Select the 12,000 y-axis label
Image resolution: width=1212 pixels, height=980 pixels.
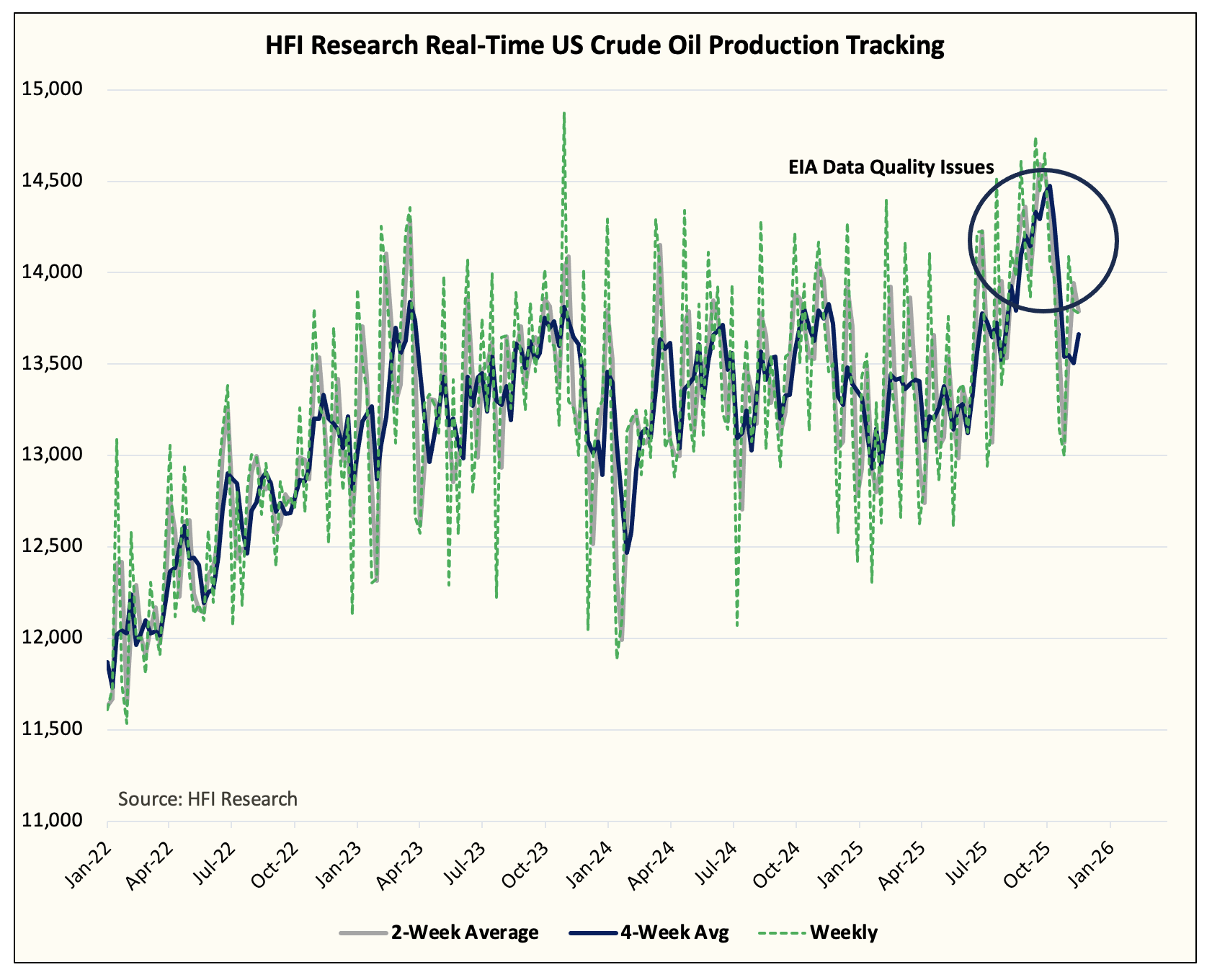click(x=53, y=638)
